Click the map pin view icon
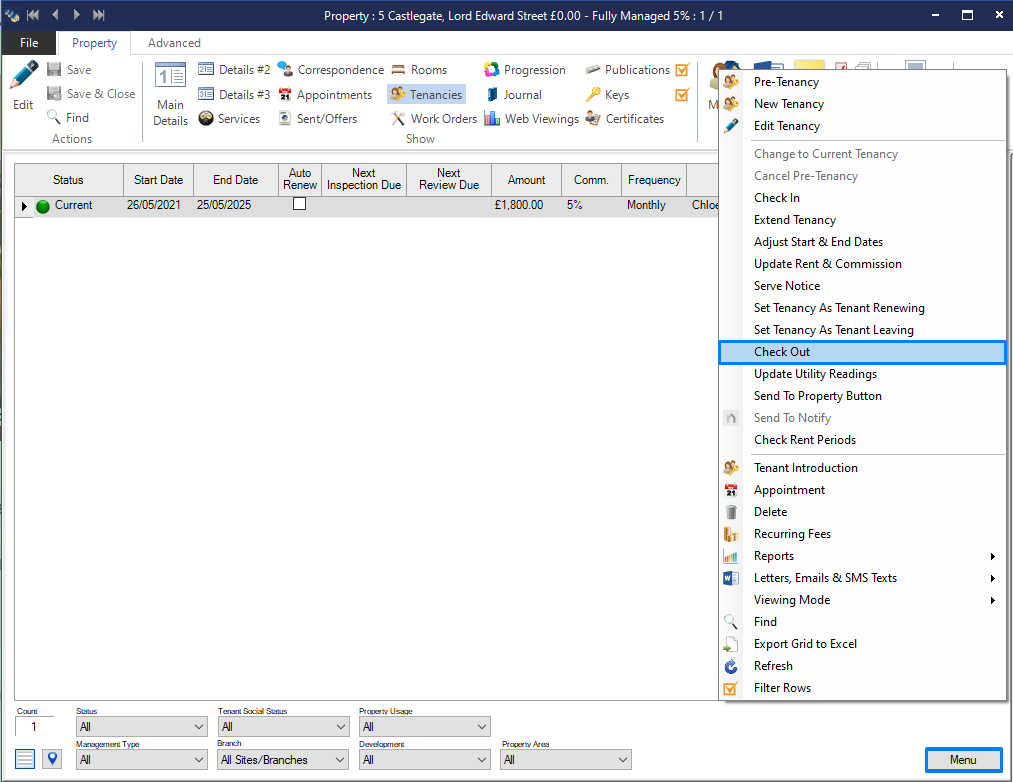 coord(52,759)
